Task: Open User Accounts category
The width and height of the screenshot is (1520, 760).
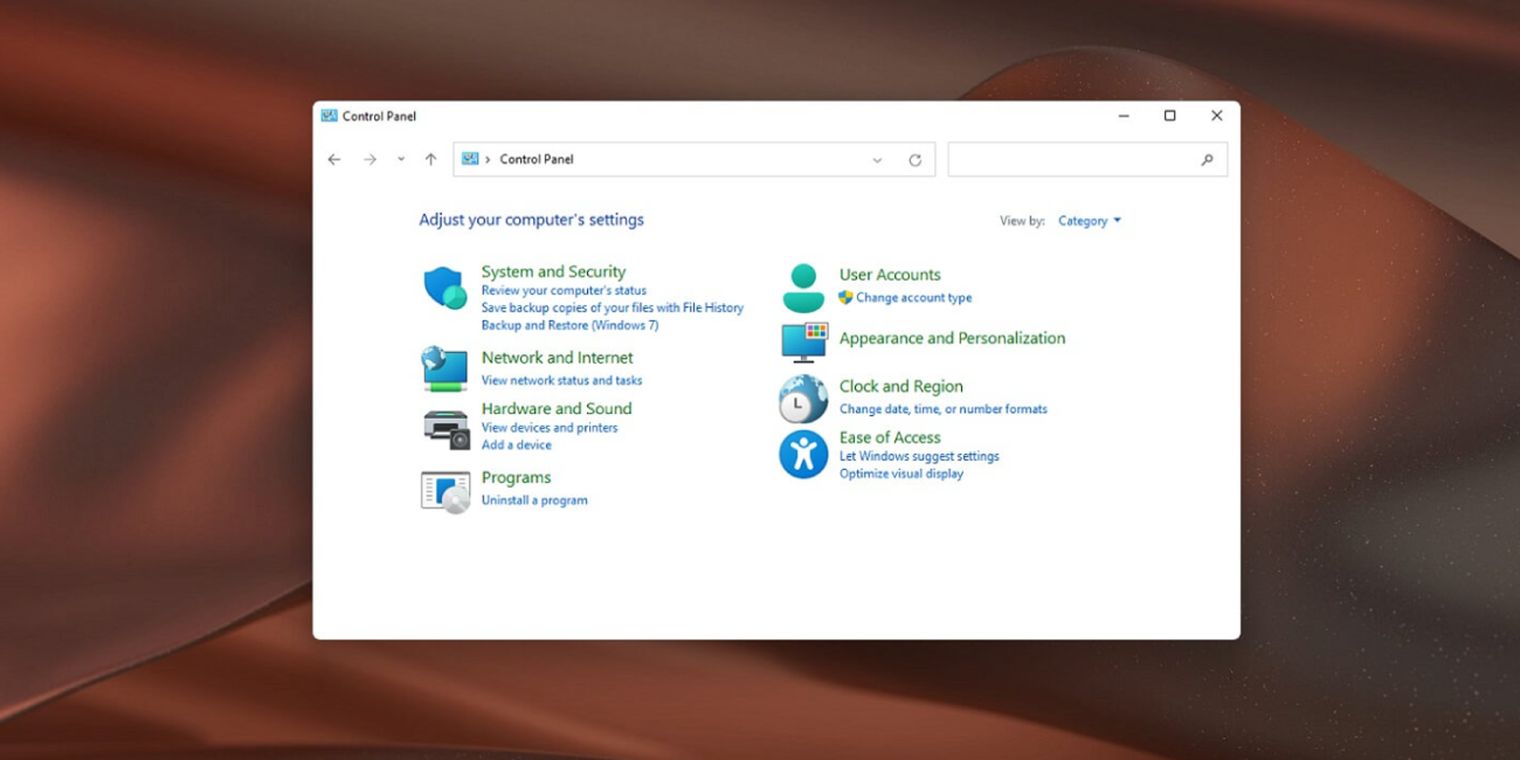Action: (890, 274)
